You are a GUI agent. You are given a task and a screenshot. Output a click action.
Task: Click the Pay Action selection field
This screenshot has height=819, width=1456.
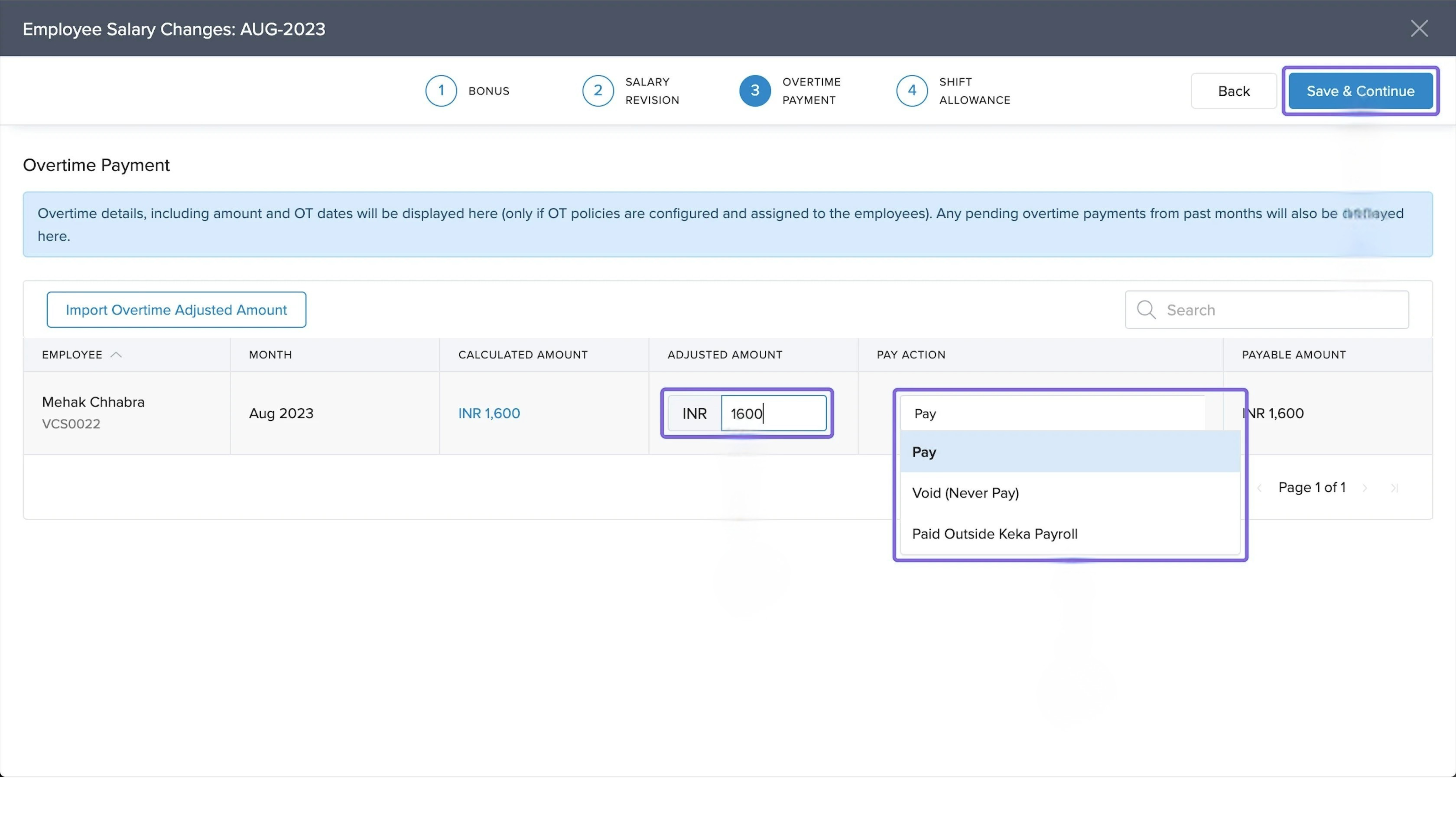1051,413
